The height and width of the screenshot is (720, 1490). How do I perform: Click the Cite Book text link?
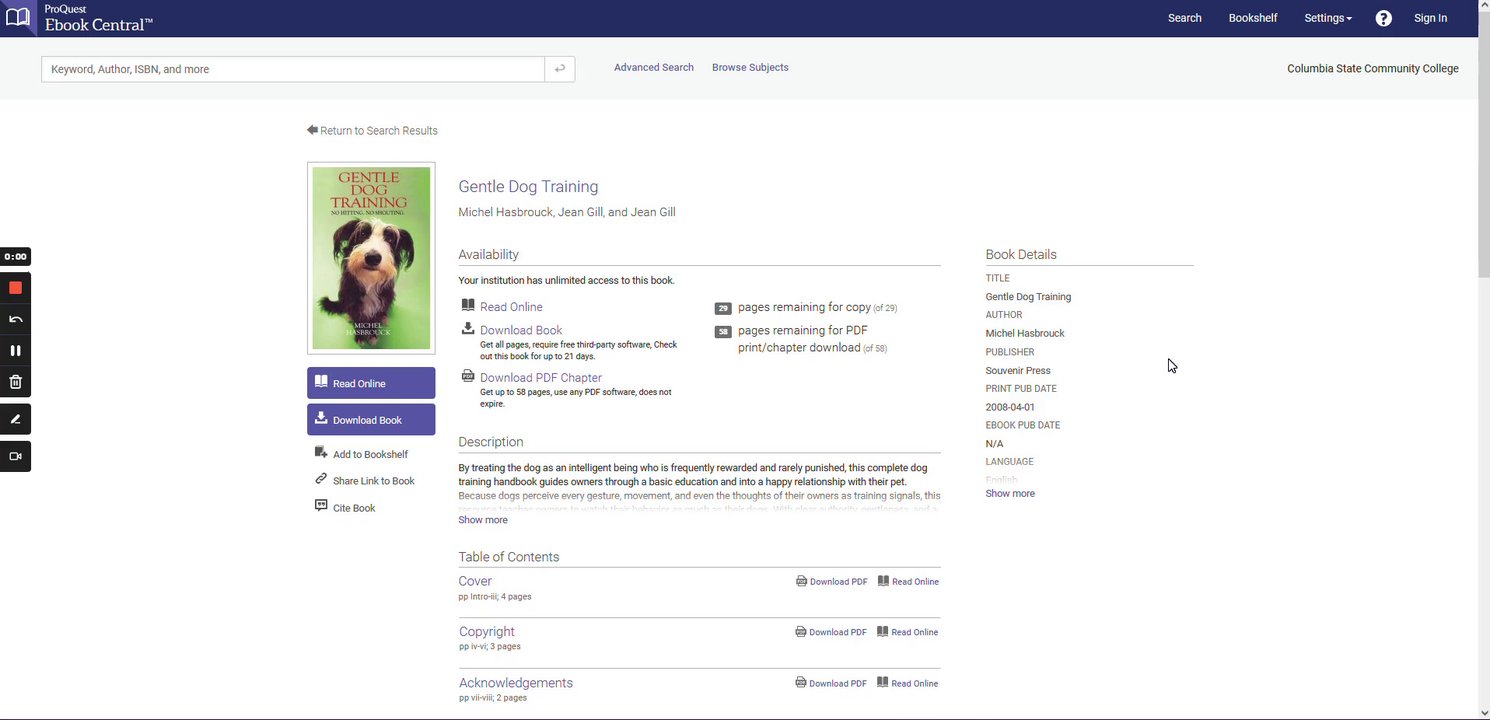(354, 508)
